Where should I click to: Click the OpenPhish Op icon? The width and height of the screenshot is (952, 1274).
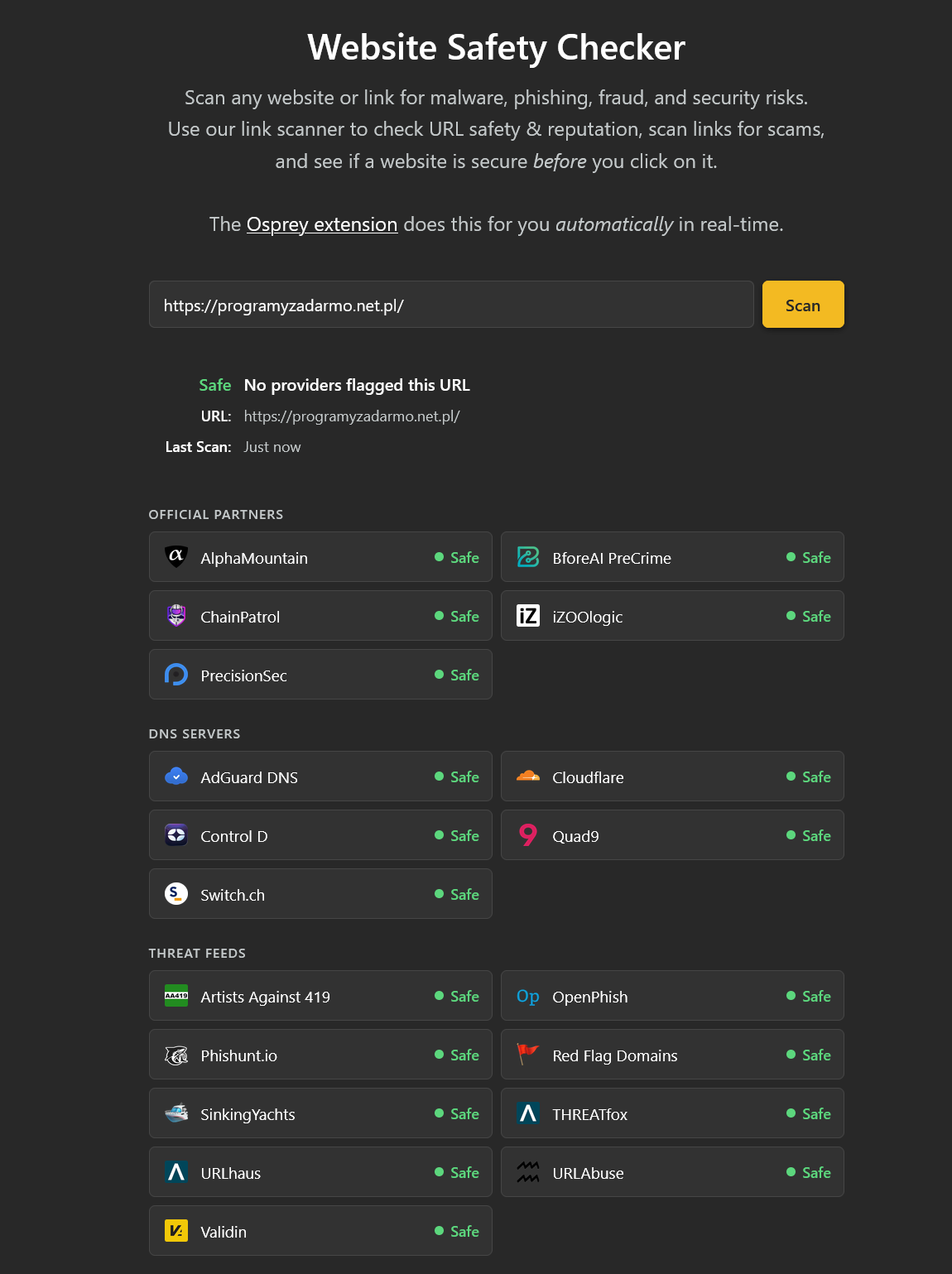(528, 996)
